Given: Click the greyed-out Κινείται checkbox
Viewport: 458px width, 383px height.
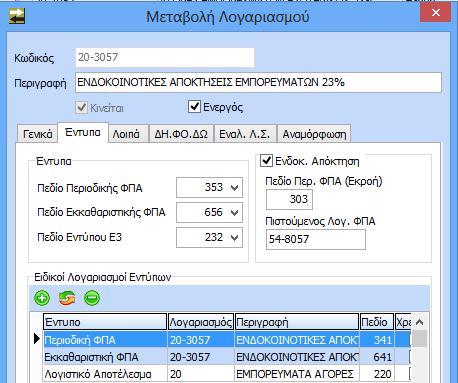Looking at the screenshot, I should pos(81,108).
